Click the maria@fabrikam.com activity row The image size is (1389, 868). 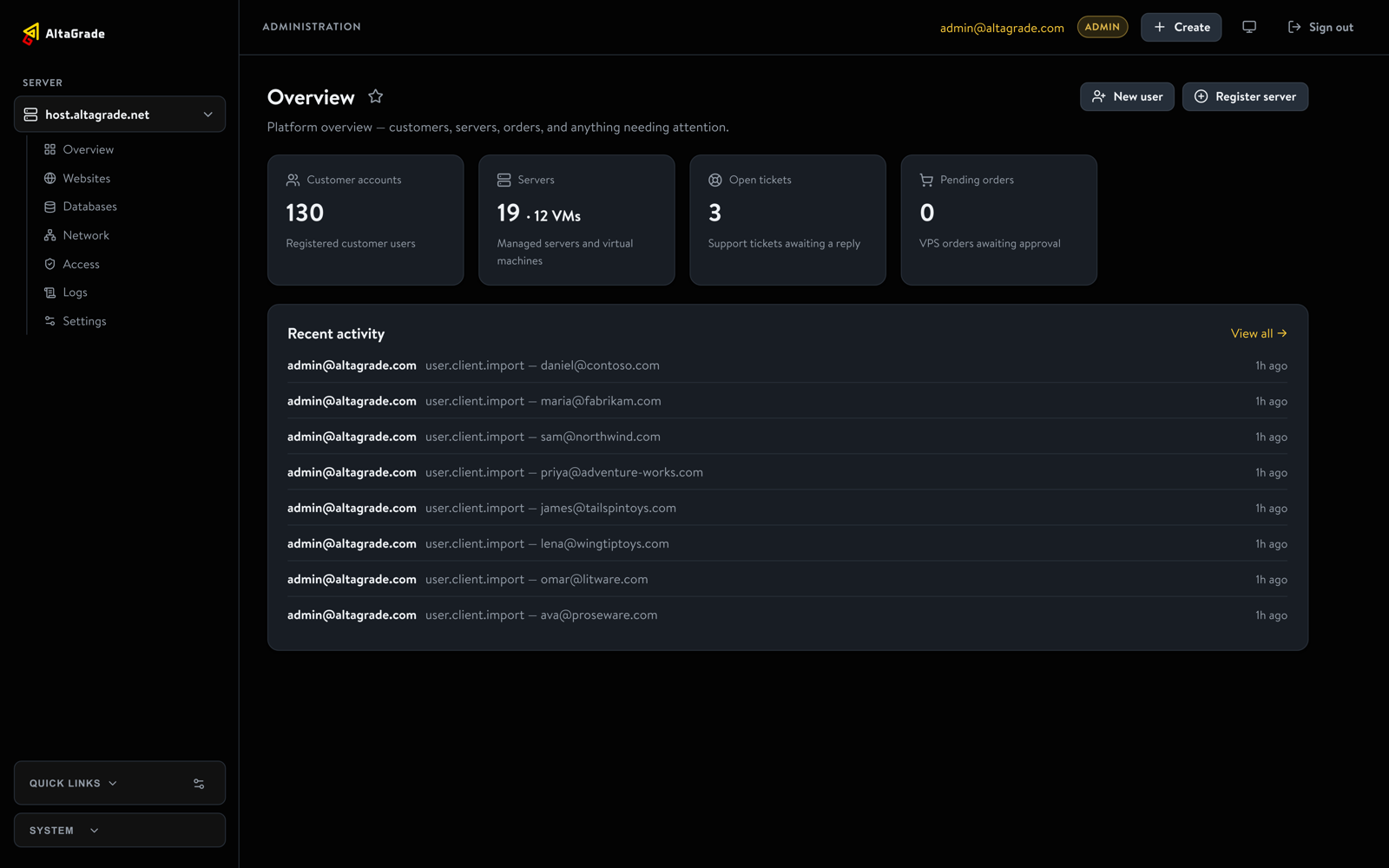tap(787, 401)
